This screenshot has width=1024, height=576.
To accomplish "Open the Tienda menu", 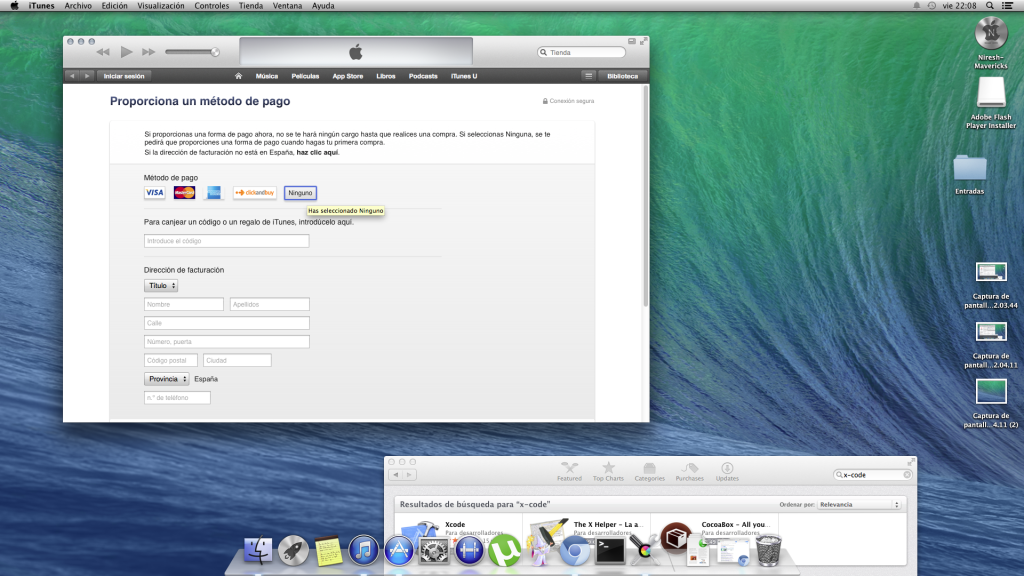I will click(x=251, y=6).
